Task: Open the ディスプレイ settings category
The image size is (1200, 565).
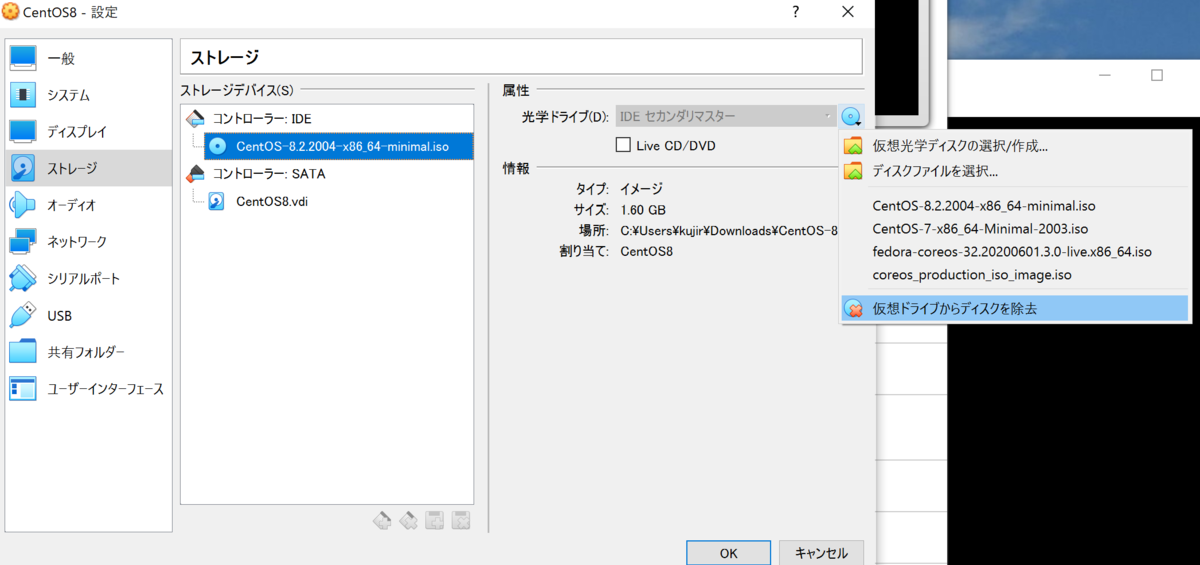Action: click(x=88, y=131)
